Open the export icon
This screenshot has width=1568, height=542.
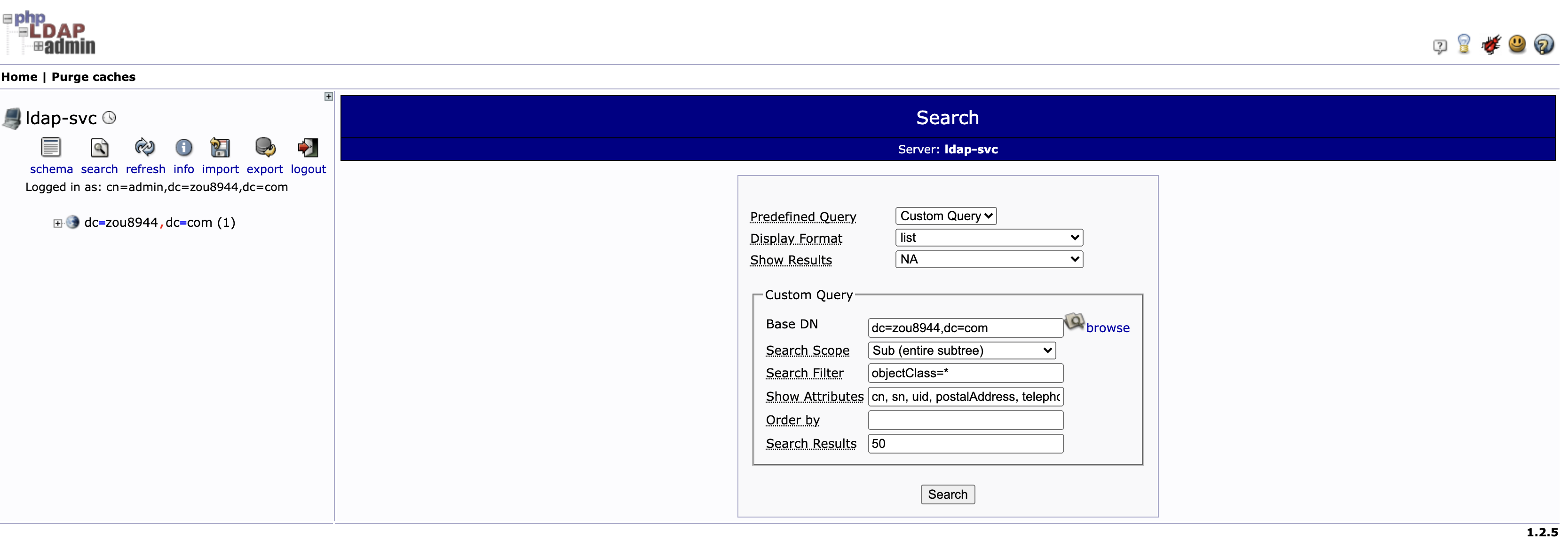pos(265,147)
